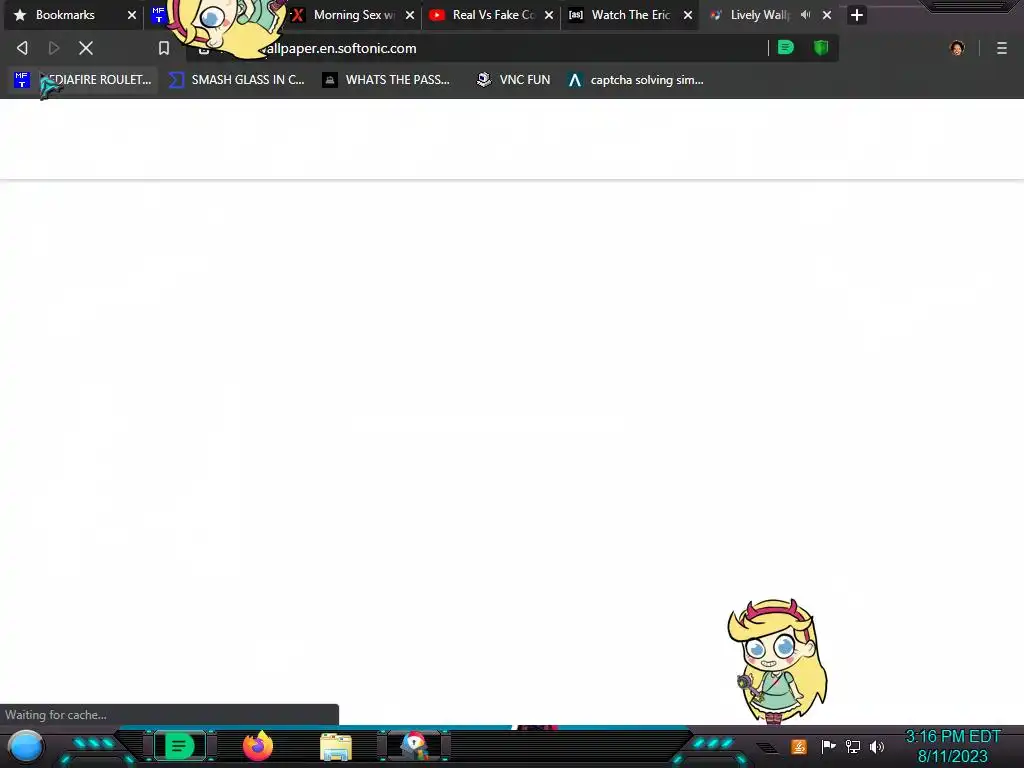Open the Action Center flag icon
Viewport: 1024px width, 768px height.
pyautogui.click(x=828, y=746)
